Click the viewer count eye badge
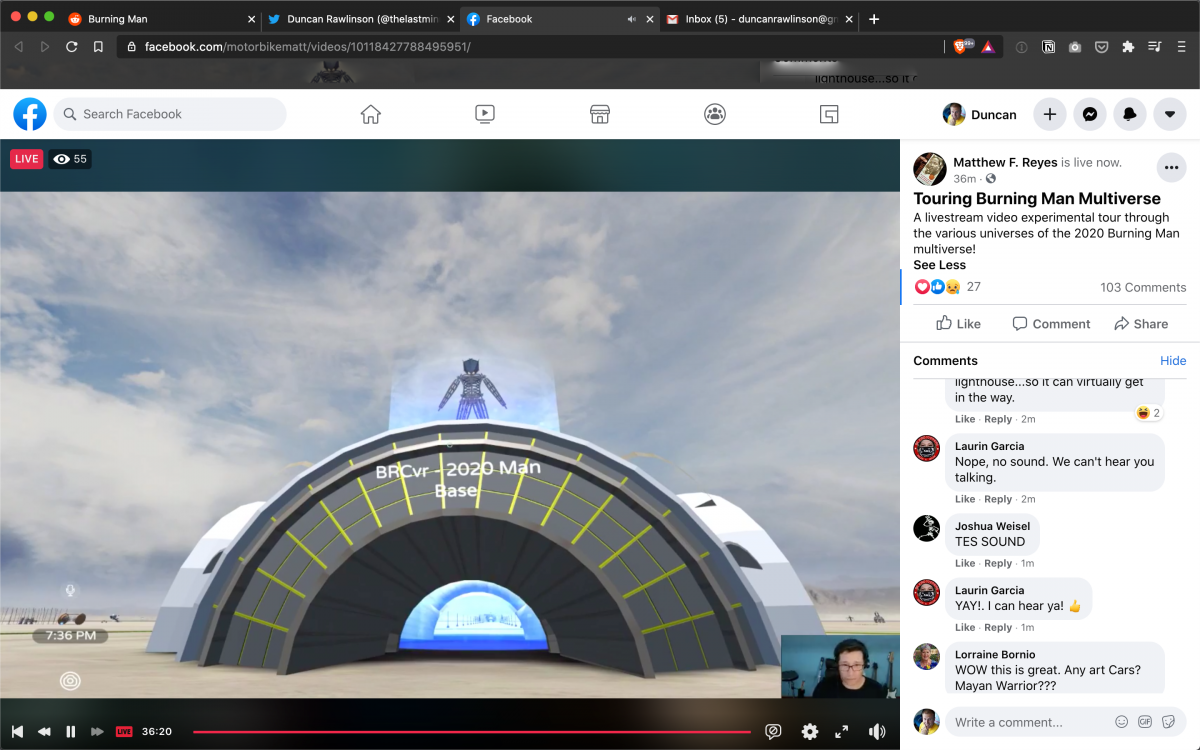Viewport: 1200px width, 750px height. [x=70, y=159]
